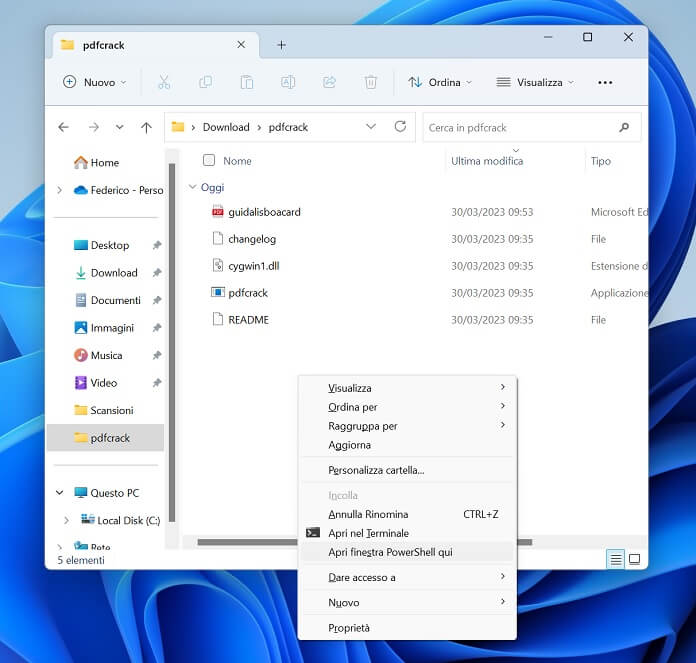
Task: Open the address bar history dropdown
Action: pyautogui.click(x=371, y=127)
